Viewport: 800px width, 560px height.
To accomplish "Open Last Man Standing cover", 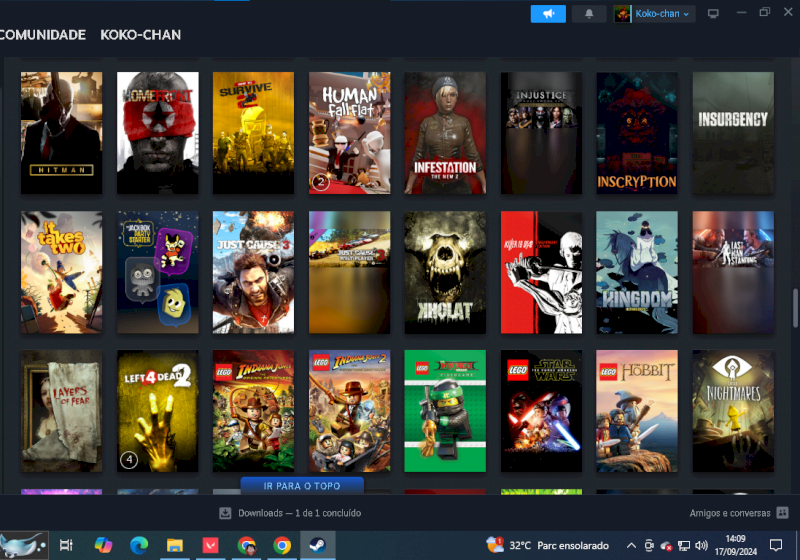I will [x=733, y=272].
